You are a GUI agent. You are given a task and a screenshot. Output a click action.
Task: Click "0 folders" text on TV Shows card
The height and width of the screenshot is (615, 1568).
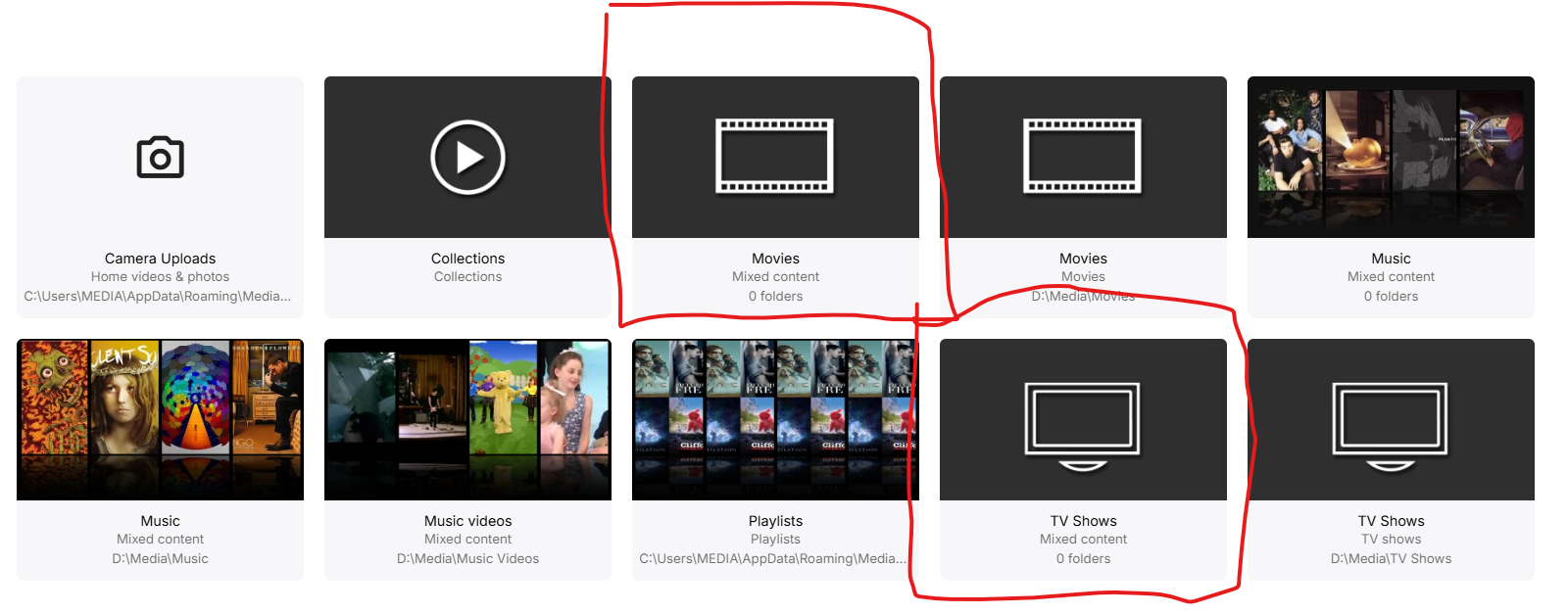click(x=1083, y=558)
